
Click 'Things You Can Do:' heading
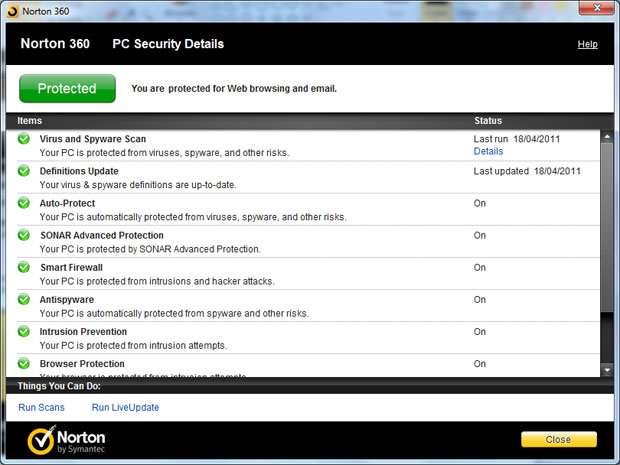click(59, 386)
